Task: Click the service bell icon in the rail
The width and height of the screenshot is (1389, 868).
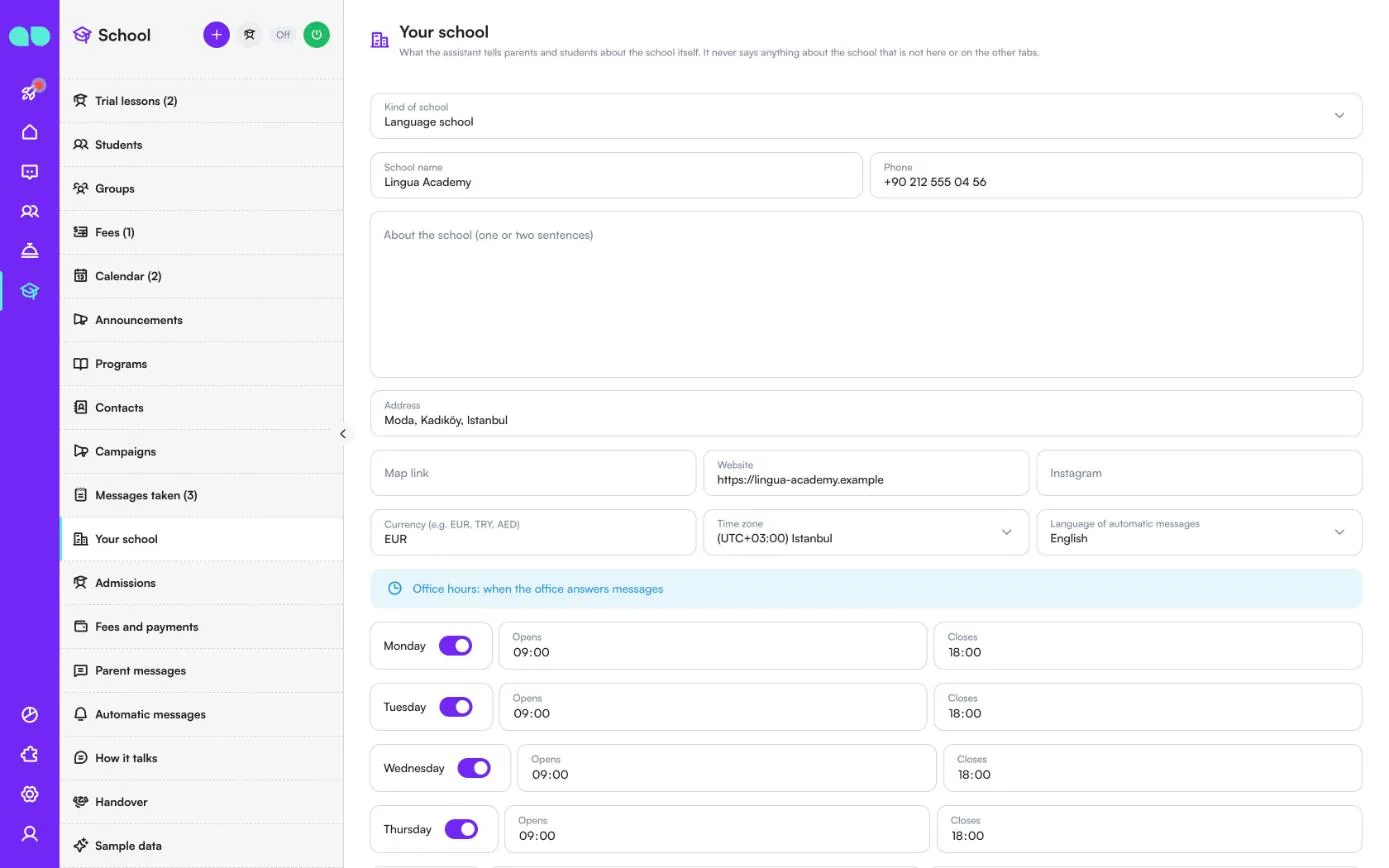Action: click(30, 251)
